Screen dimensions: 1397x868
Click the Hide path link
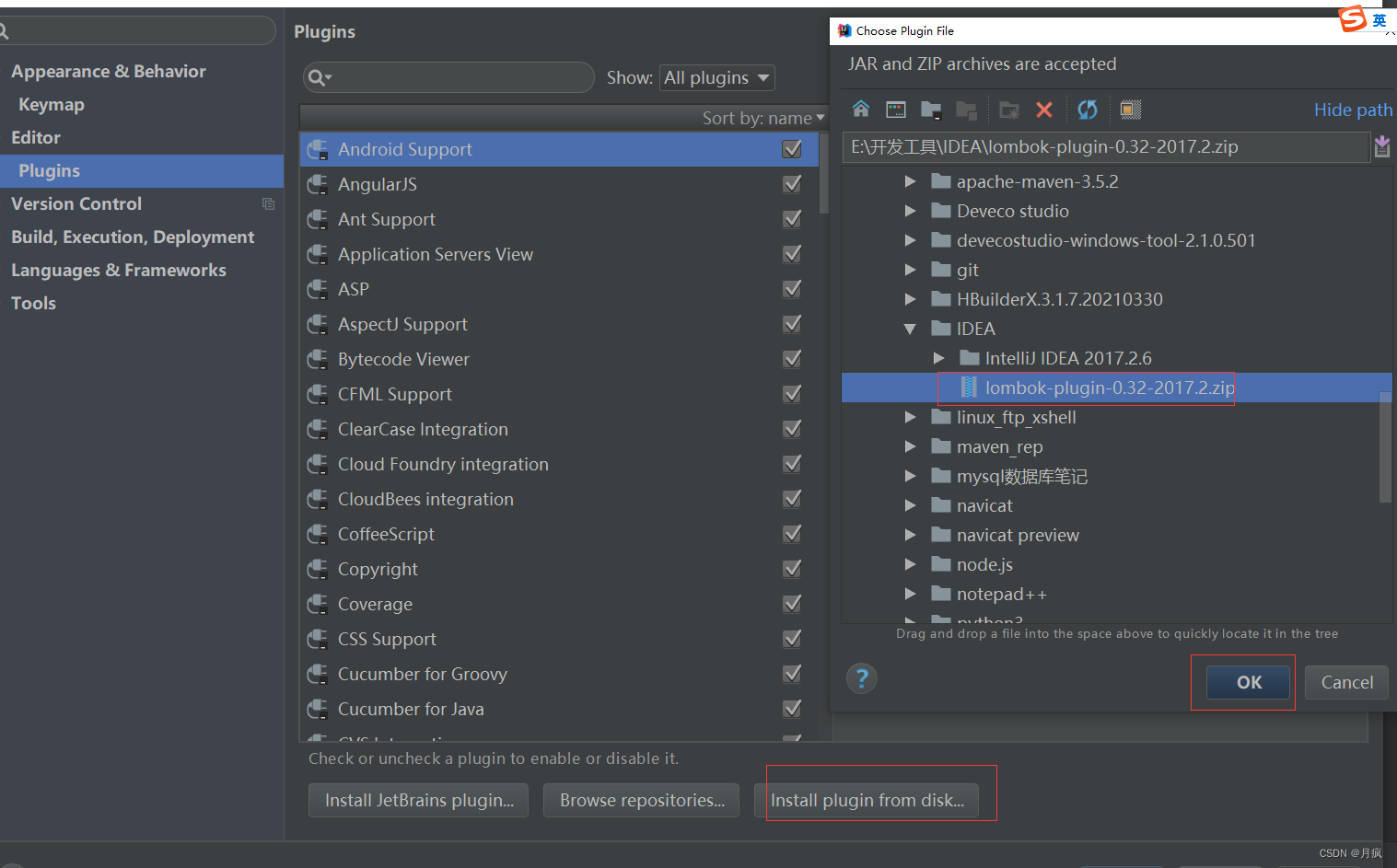coord(1353,110)
